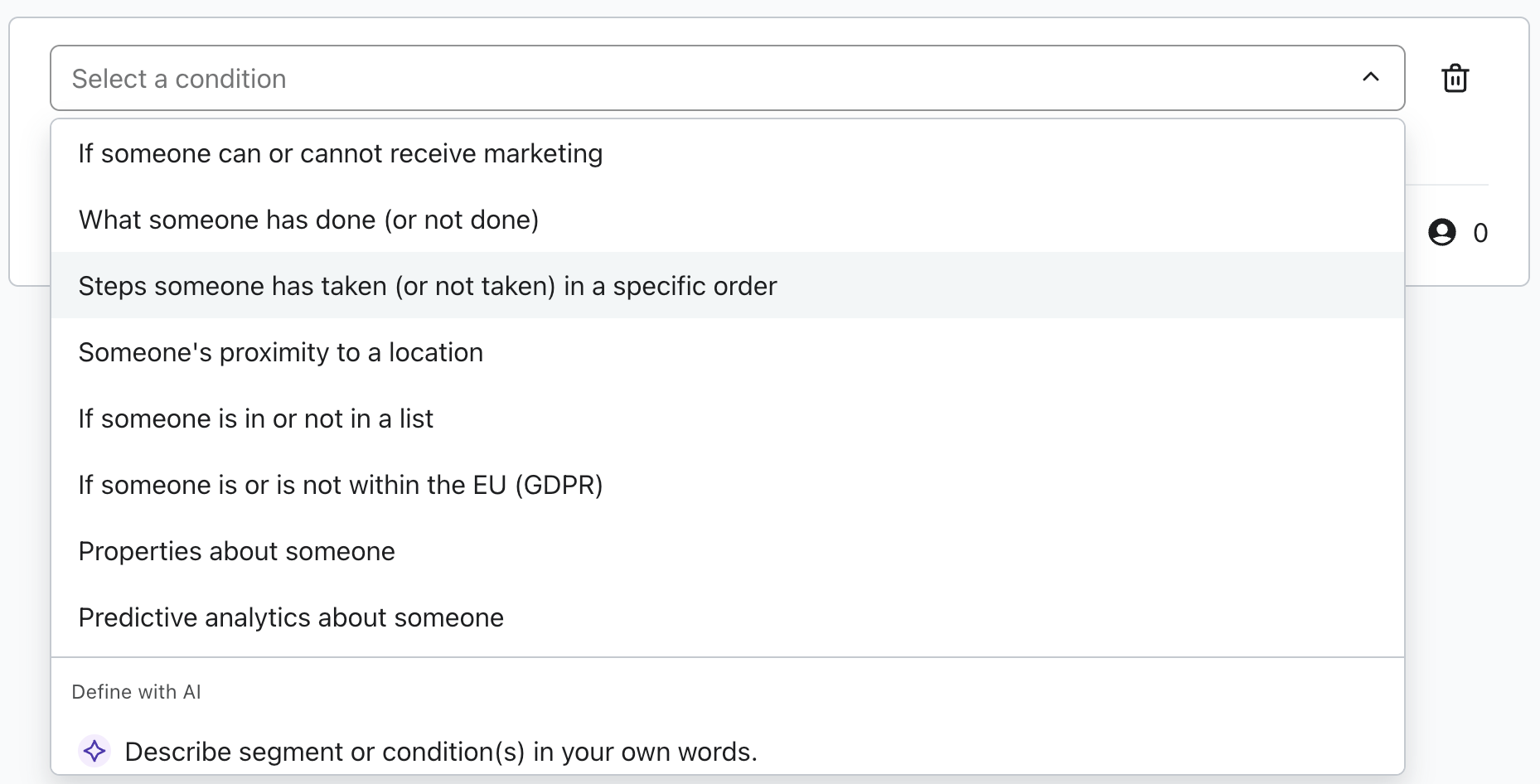
Task: Click Describe segment in your own words
Action: click(440, 752)
